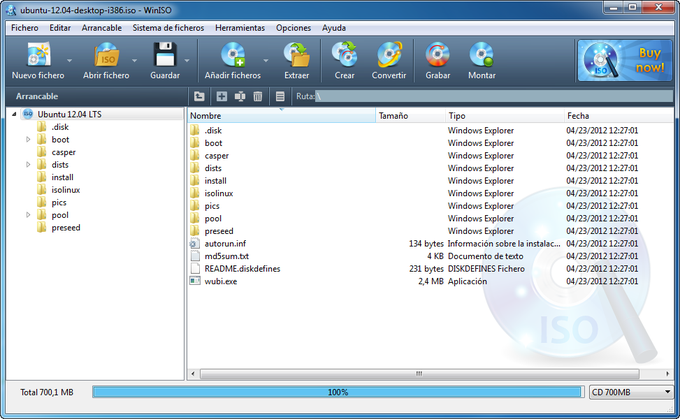This screenshot has width=680, height=419.
Task: Click the Guardar floppy disk icon
Action: point(164,54)
